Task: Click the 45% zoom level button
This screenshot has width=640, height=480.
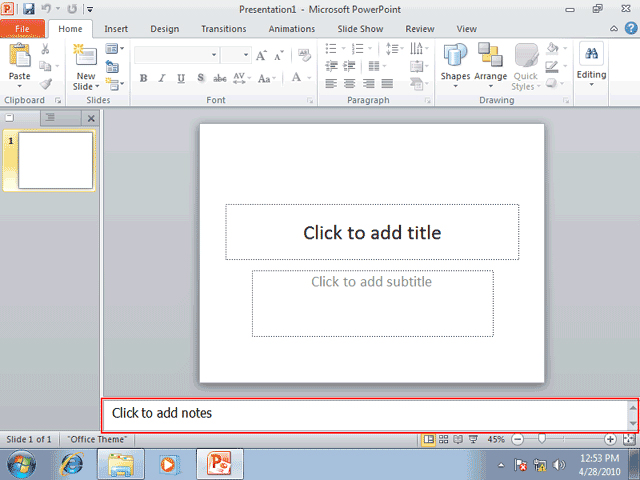Action: [496, 439]
